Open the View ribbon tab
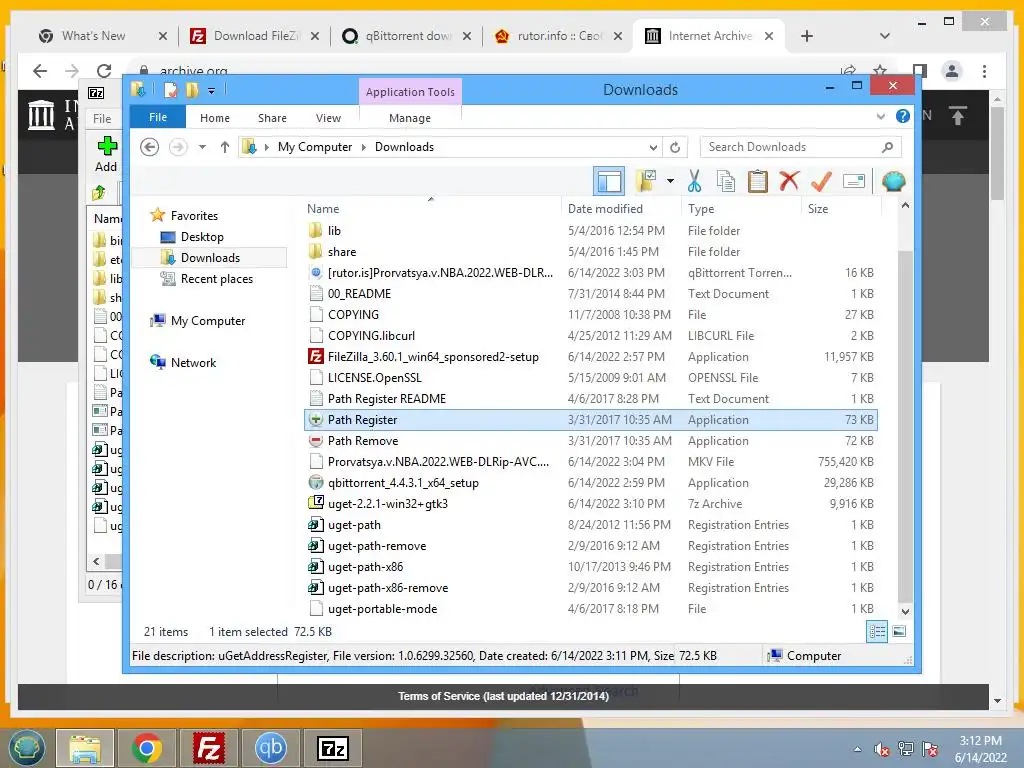The height and width of the screenshot is (768, 1024). [x=328, y=118]
